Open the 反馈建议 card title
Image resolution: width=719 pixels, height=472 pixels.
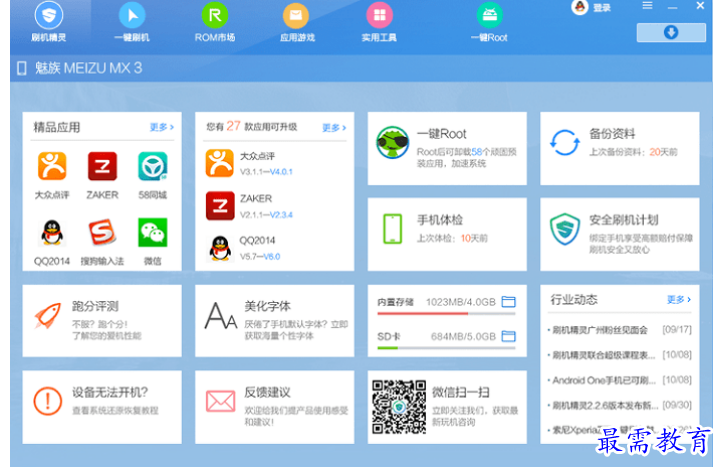[x=267, y=393]
